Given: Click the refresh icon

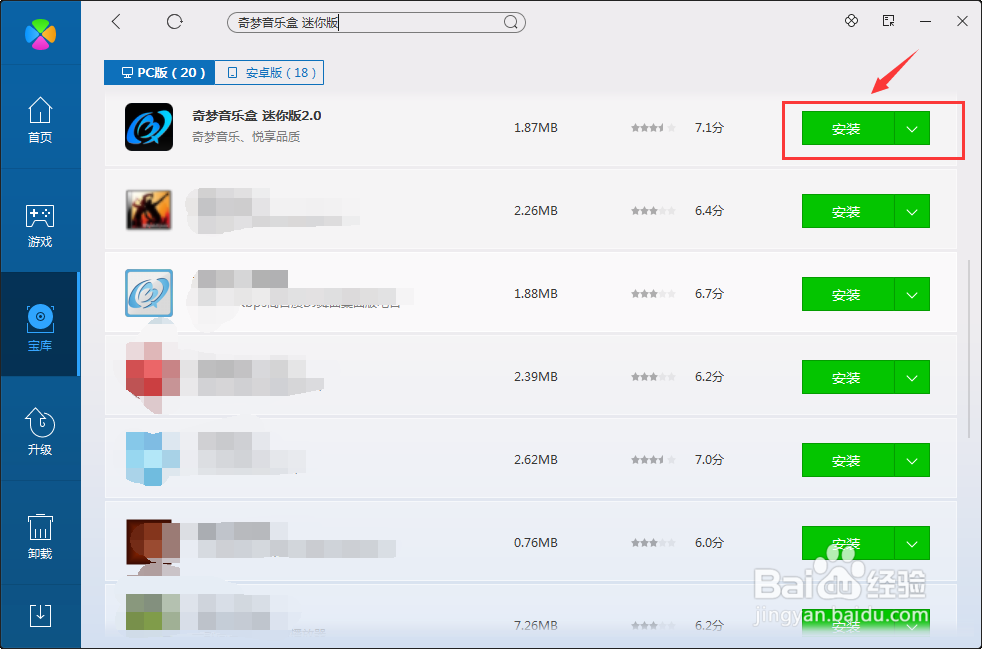Looking at the screenshot, I should tap(175, 22).
